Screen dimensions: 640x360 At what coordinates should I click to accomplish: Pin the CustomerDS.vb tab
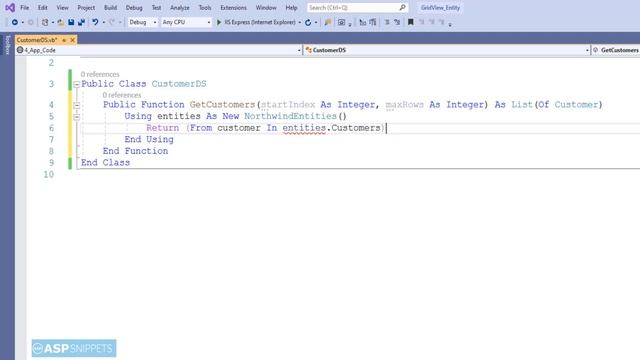click(x=64, y=40)
